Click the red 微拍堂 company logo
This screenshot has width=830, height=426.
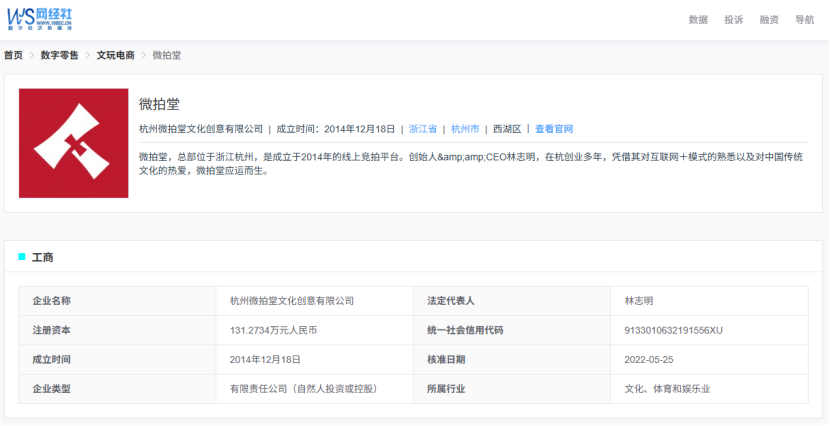[x=74, y=143]
